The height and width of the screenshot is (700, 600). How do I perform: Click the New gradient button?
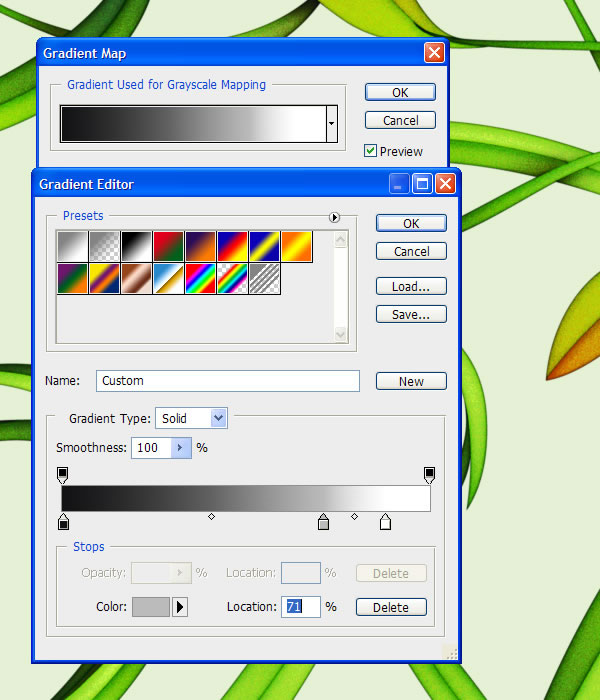pos(411,381)
